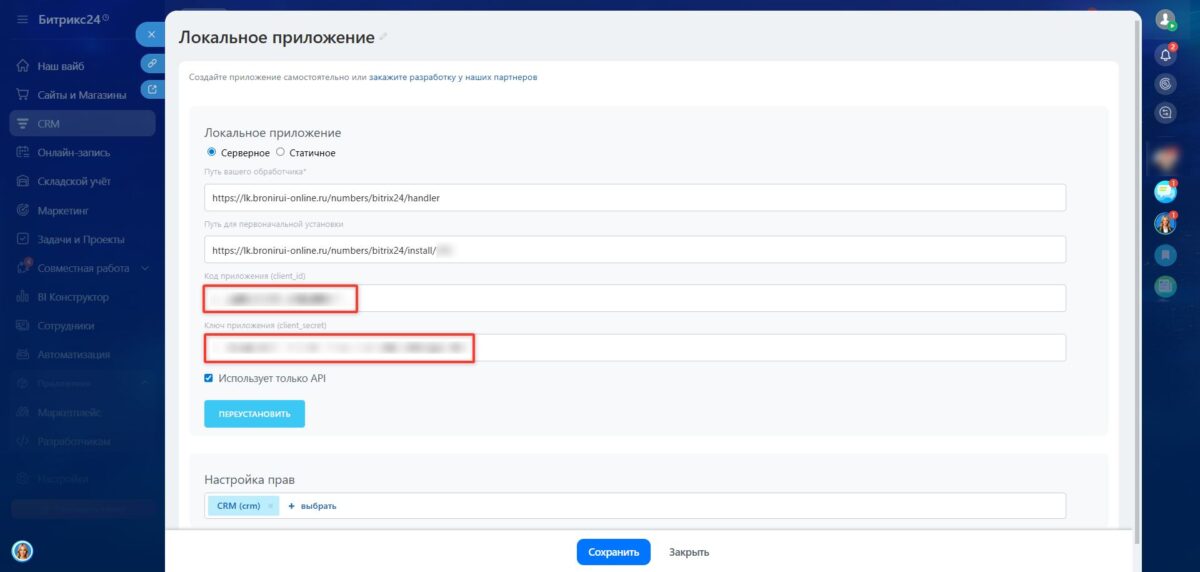Image resolution: width=1200 pixels, height=572 pixels.
Task: Select CRM in the left menu
Action: pos(82,123)
